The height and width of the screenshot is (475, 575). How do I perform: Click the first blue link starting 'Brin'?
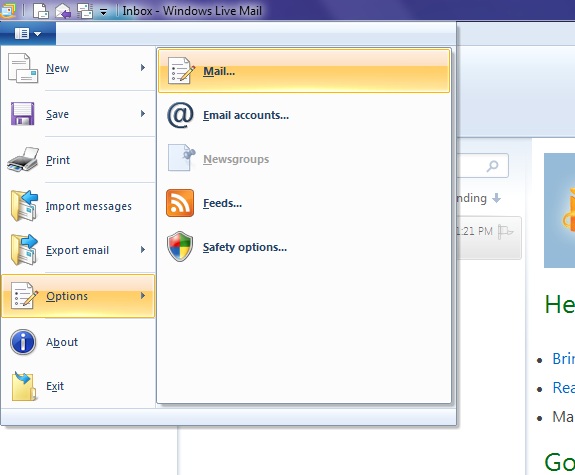coord(563,358)
